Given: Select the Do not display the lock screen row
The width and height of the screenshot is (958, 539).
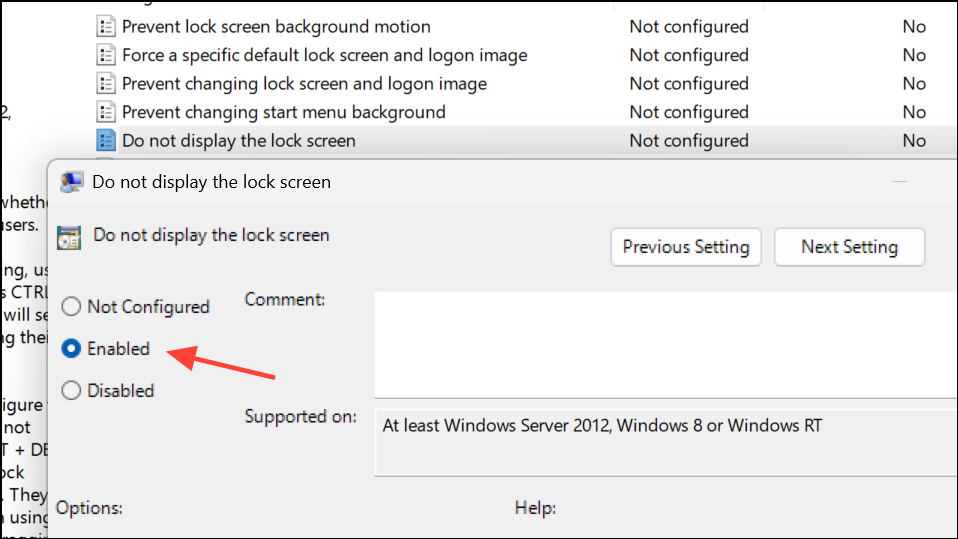Looking at the screenshot, I should [x=524, y=141].
